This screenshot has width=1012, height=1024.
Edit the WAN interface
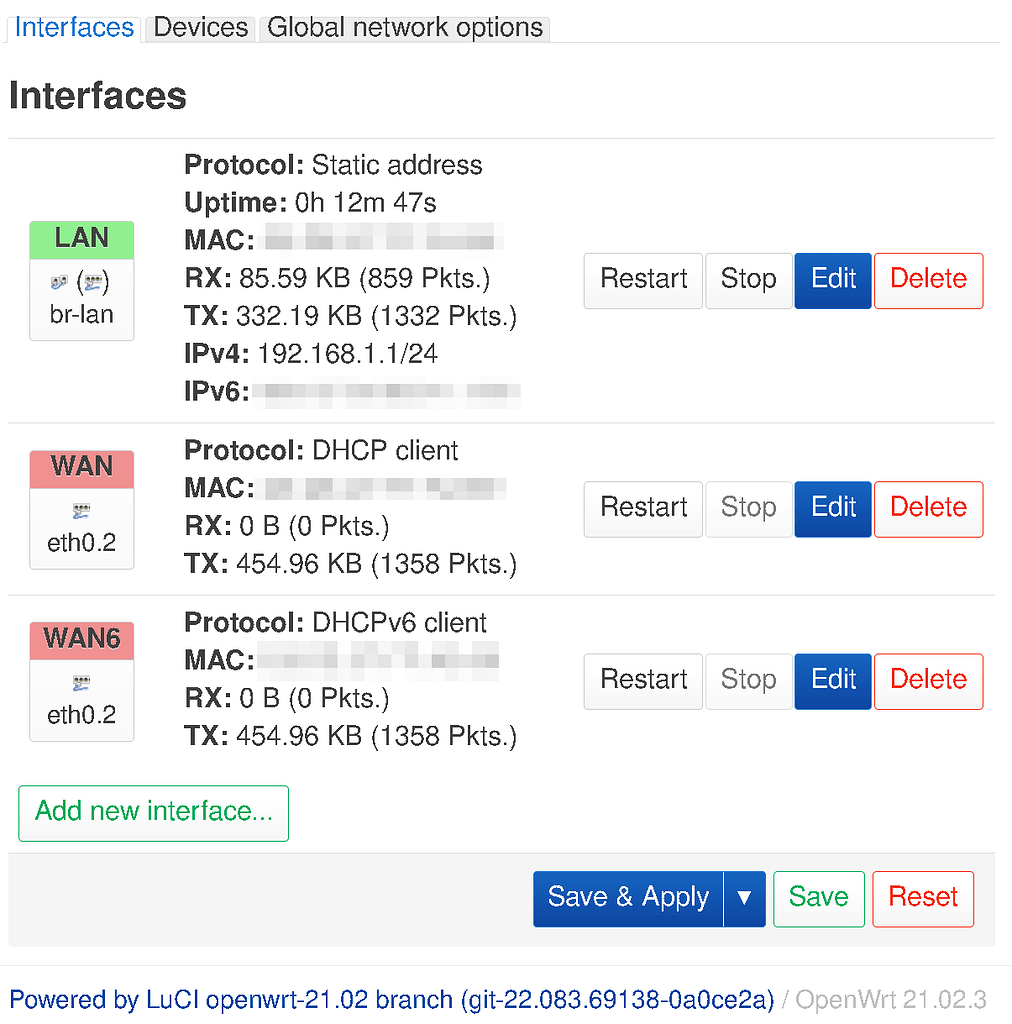832,509
